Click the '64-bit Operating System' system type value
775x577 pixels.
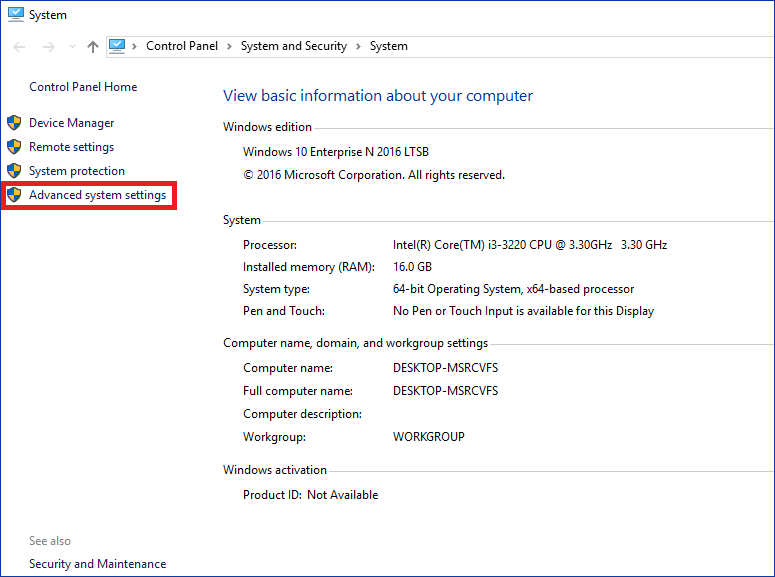click(514, 289)
